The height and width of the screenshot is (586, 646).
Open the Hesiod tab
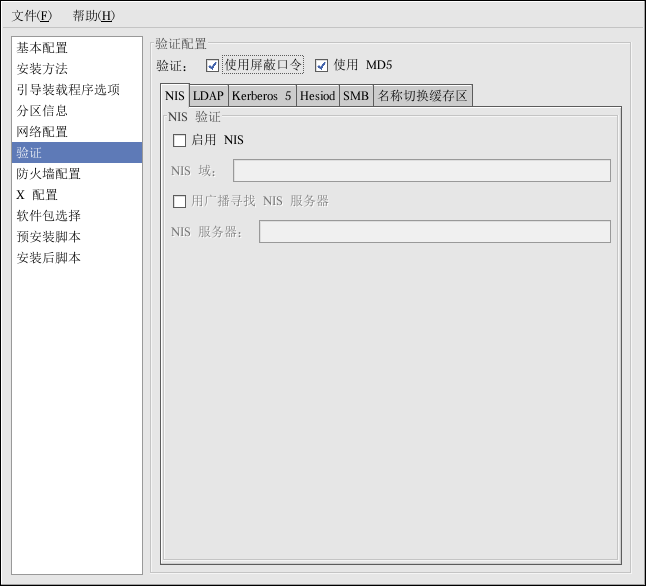click(x=317, y=96)
